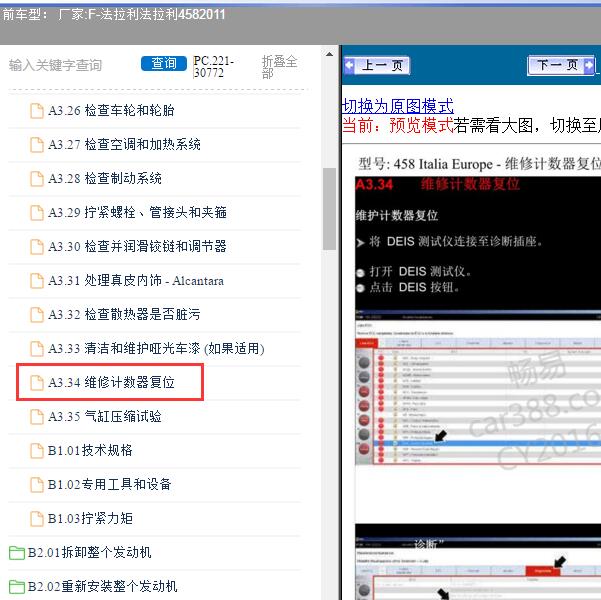The image size is (601, 600).
Task: Open the 切换为原图模式 link
Action: coord(397,106)
